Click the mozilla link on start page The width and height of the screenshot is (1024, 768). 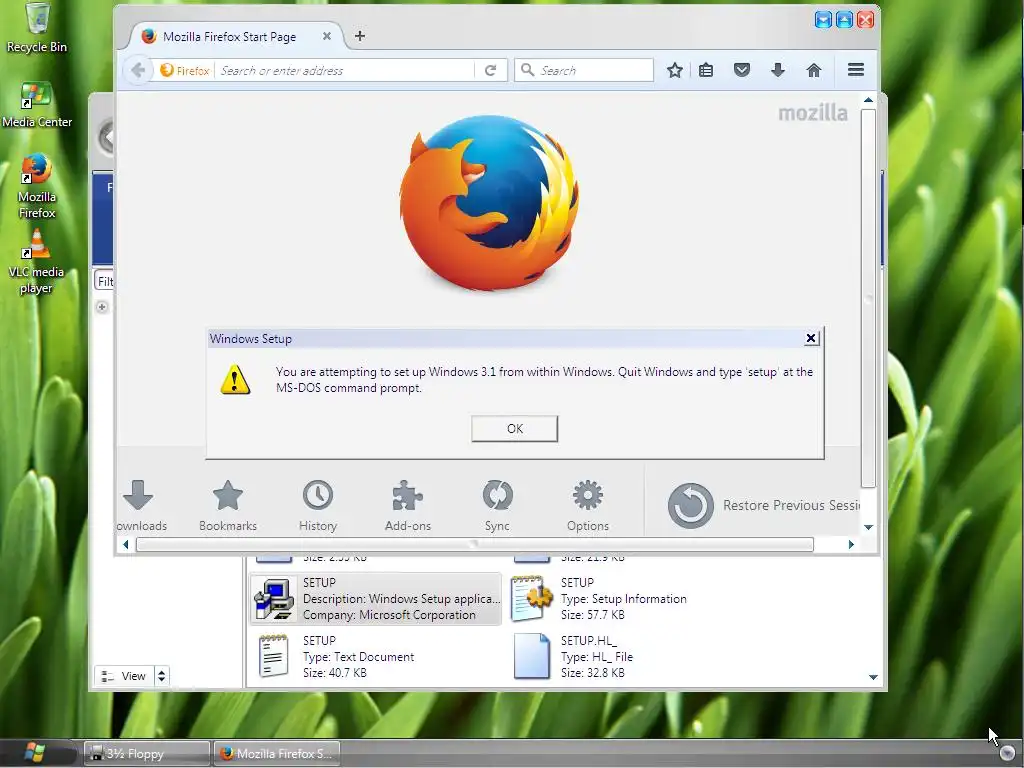tap(813, 113)
